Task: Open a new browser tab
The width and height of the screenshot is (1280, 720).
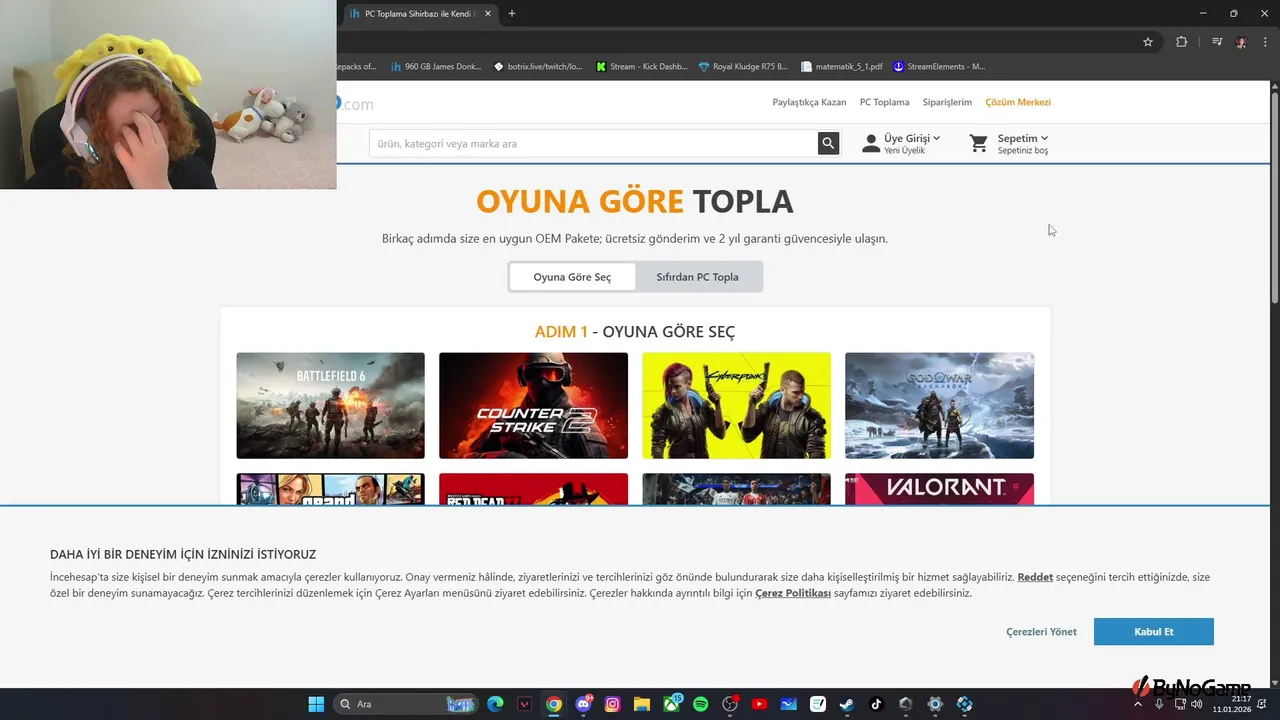Action: tap(512, 14)
